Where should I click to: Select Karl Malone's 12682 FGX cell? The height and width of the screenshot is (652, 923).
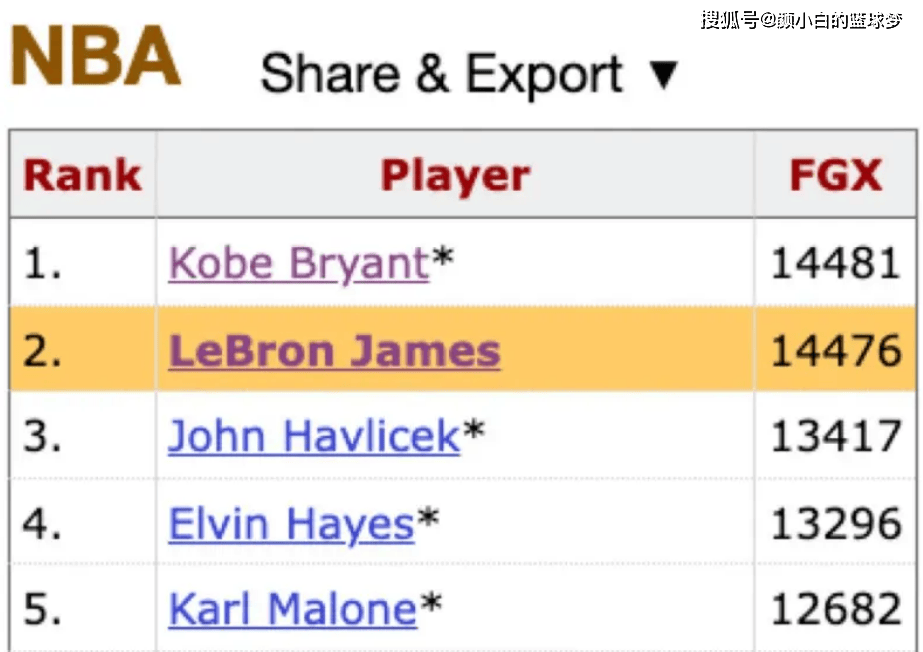836,609
